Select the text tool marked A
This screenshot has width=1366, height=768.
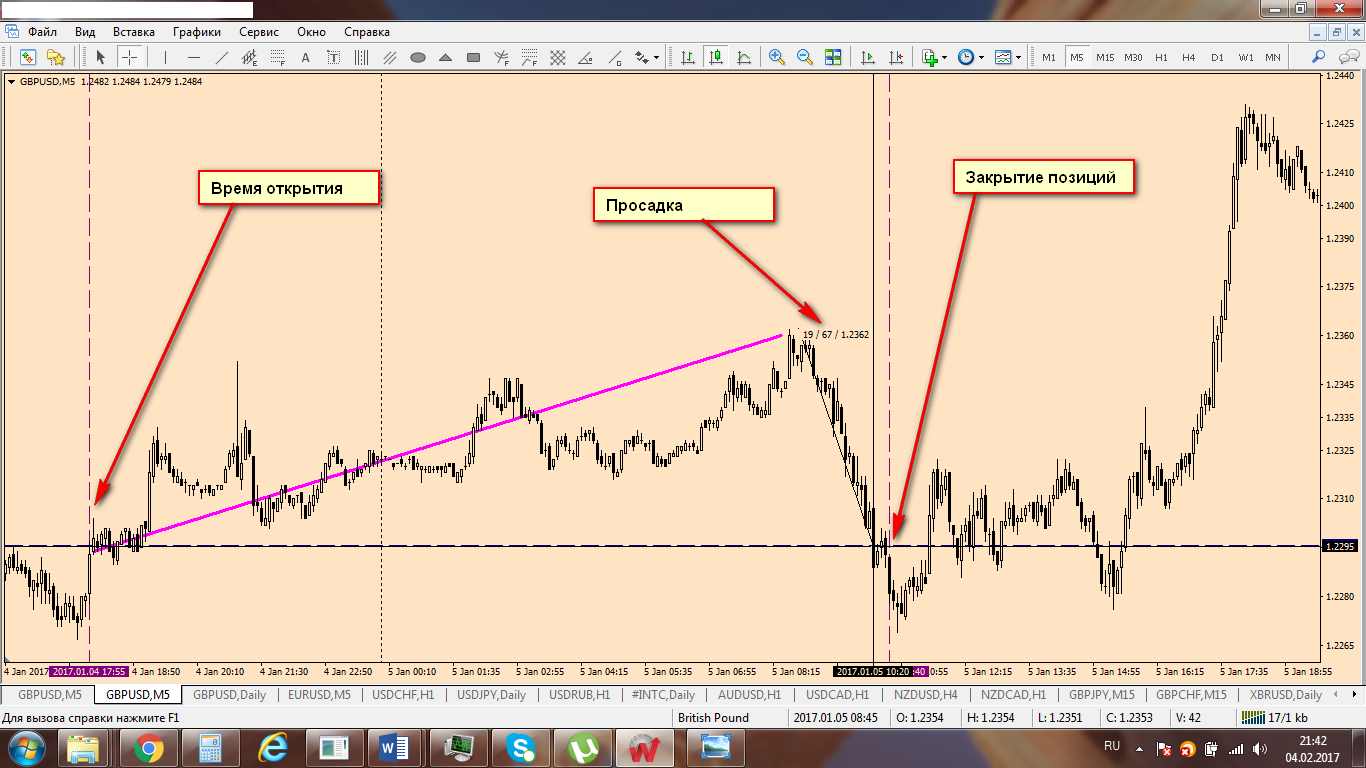coord(306,57)
